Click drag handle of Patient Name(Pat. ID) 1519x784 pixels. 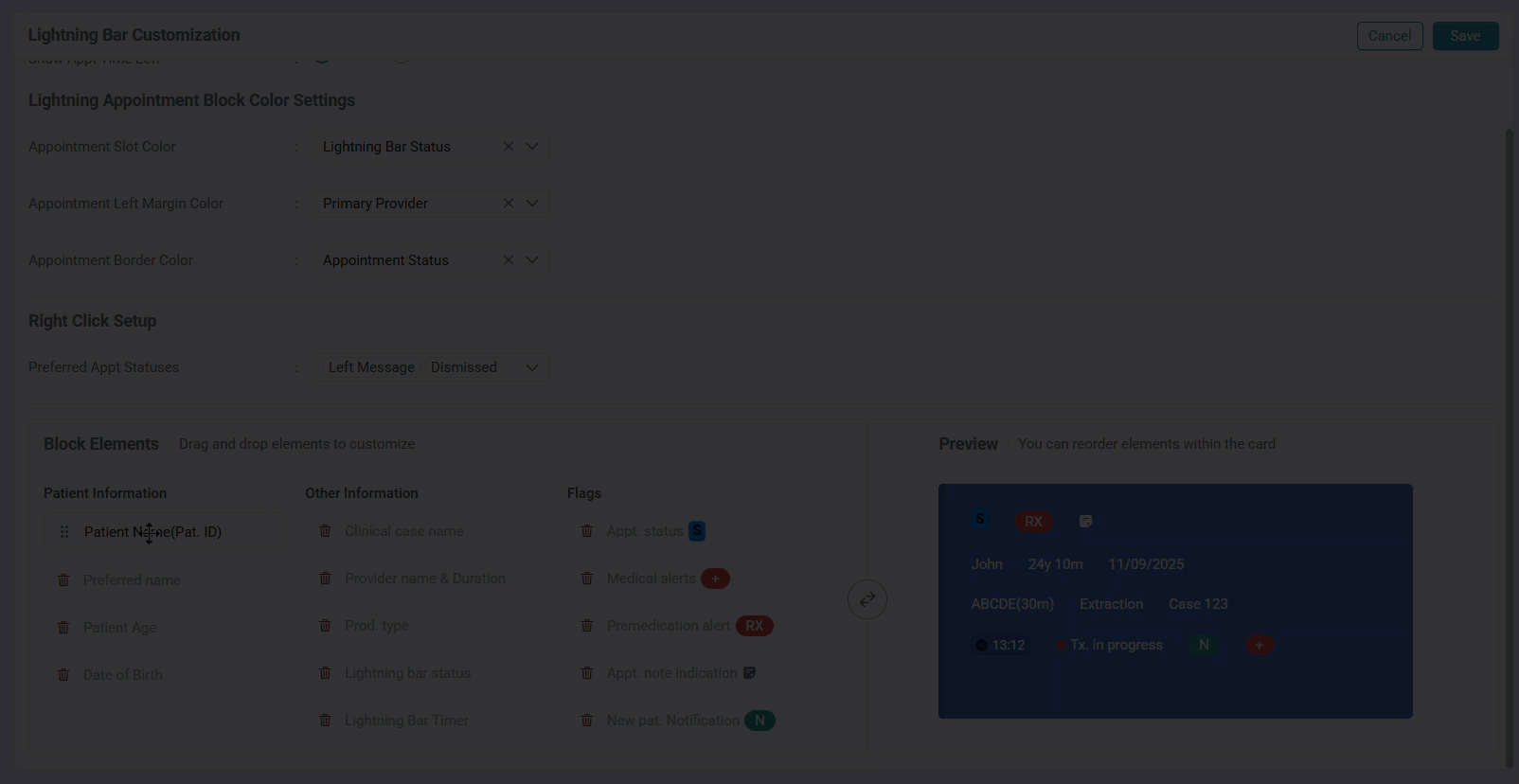click(64, 532)
